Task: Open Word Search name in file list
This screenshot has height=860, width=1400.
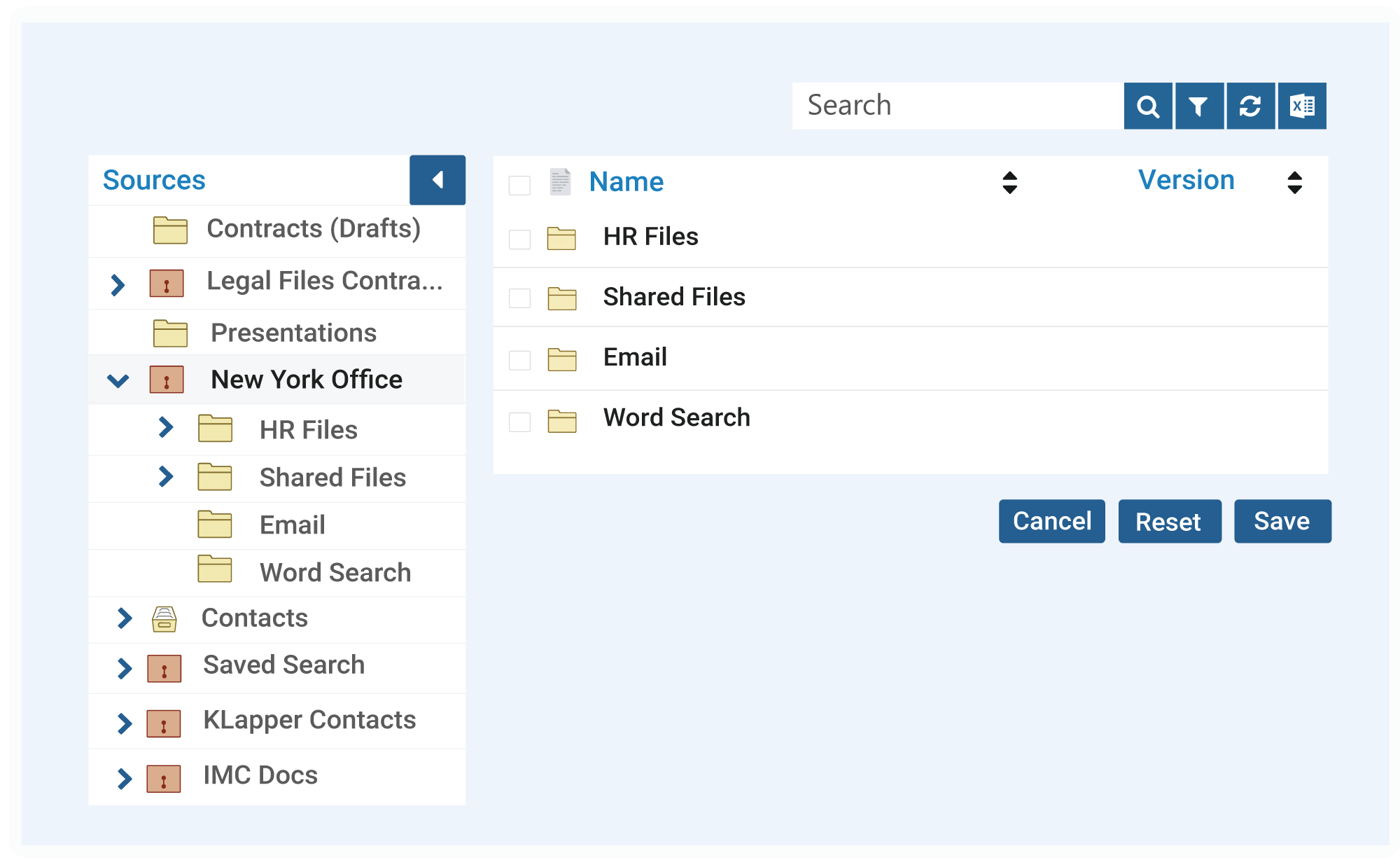Action: 677,417
